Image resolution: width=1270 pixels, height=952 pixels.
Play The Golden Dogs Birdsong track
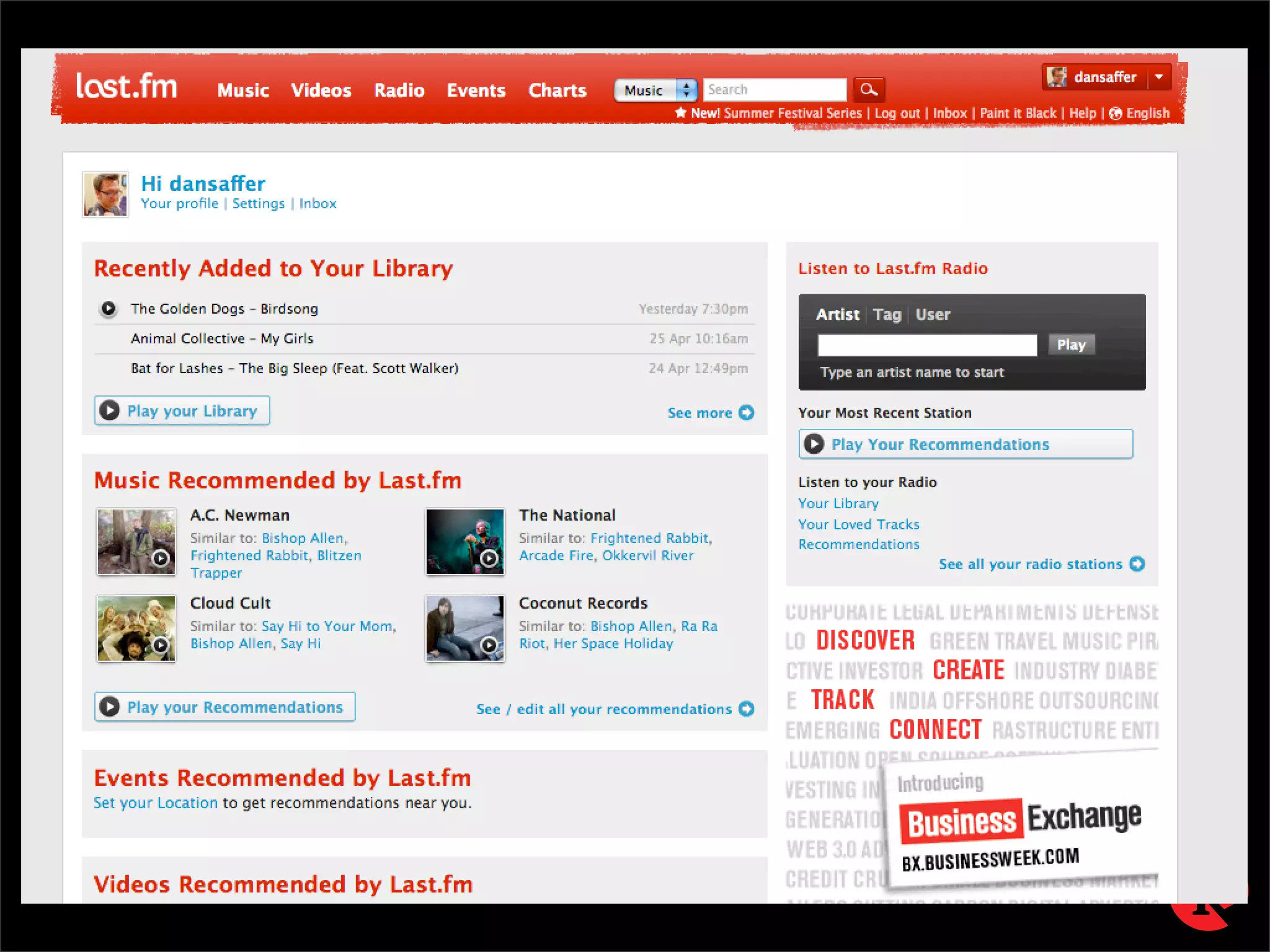(x=109, y=308)
